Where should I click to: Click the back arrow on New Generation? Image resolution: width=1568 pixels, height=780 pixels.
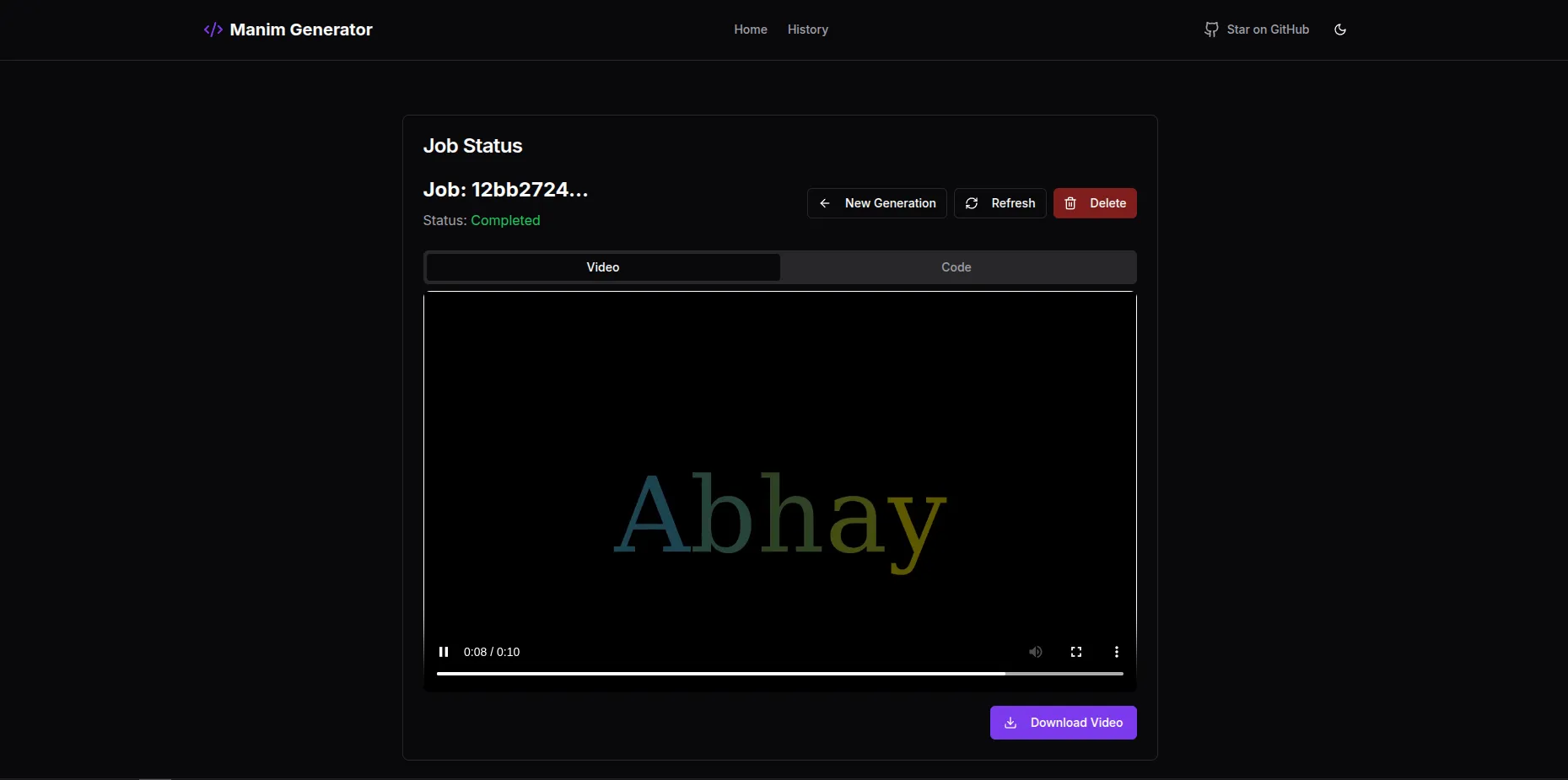click(x=825, y=203)
